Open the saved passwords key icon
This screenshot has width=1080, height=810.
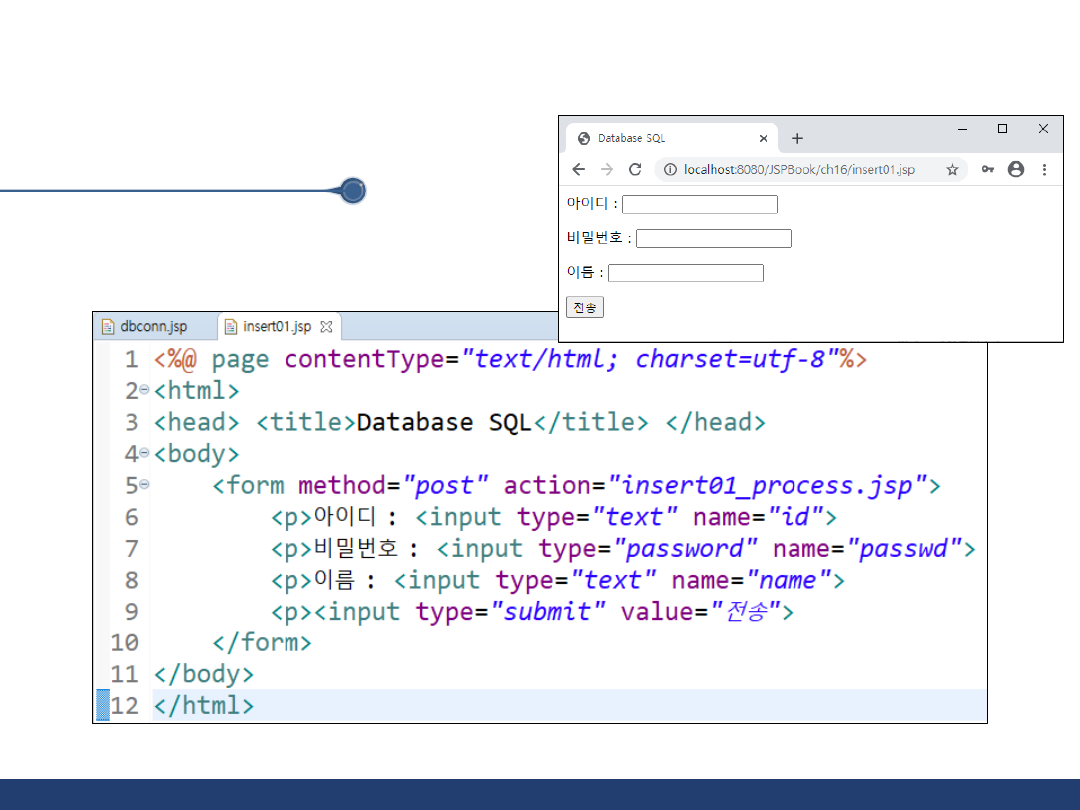pyautogui.click(x=987, y=170)
